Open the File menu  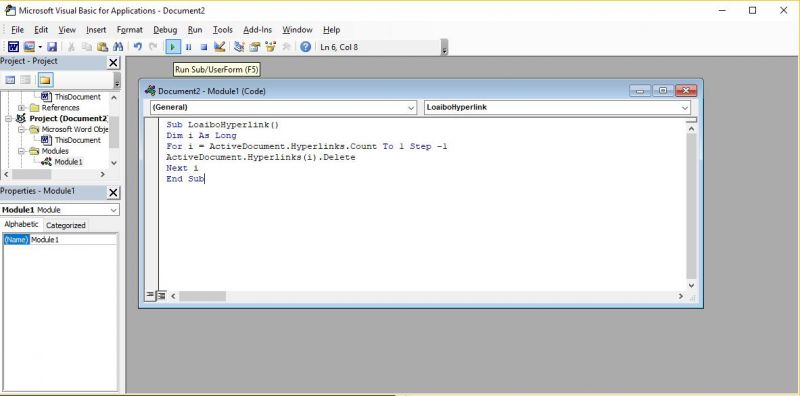click(17, 30)
